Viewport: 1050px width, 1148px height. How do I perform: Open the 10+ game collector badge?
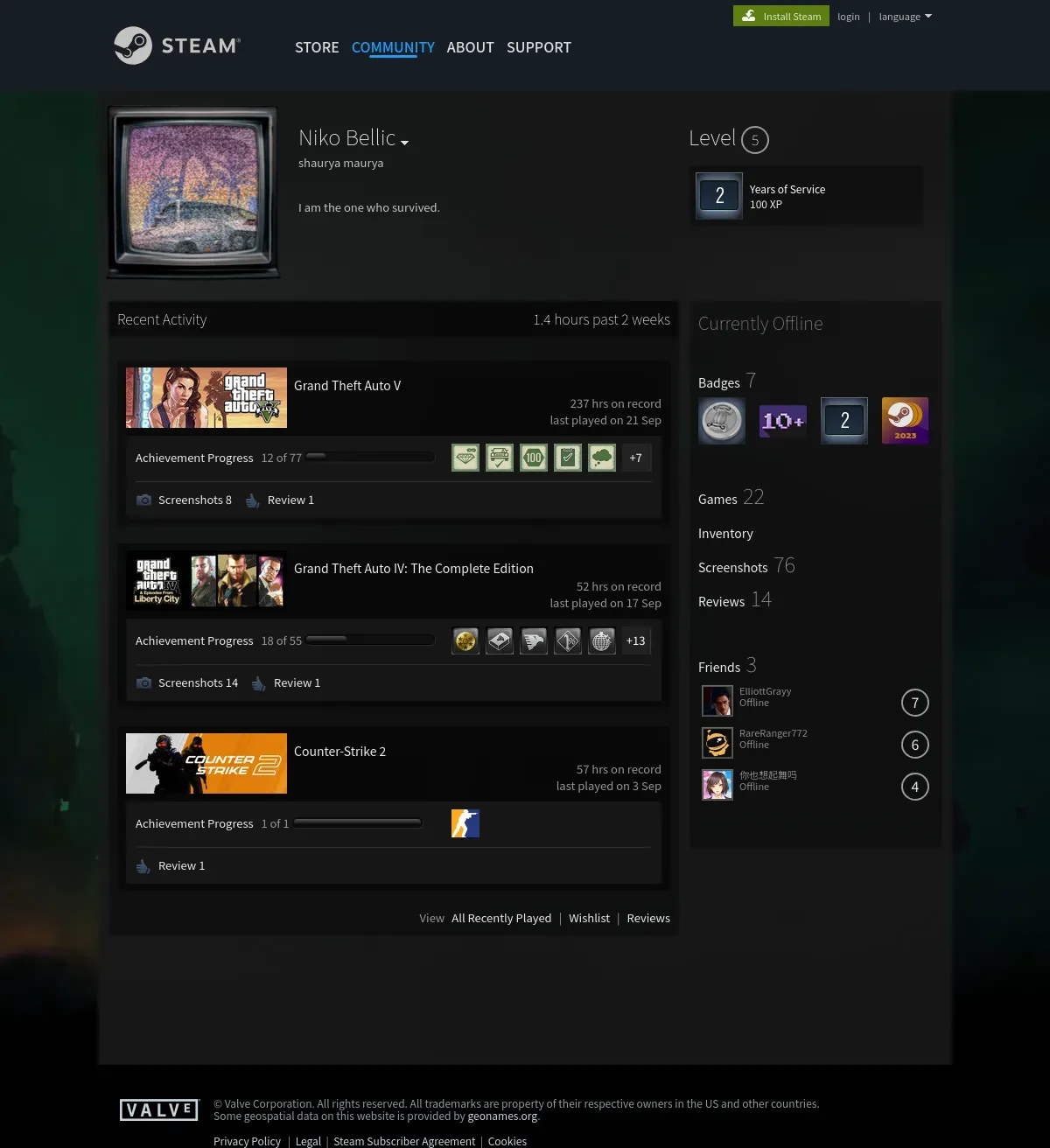click(x=783, y=421)
